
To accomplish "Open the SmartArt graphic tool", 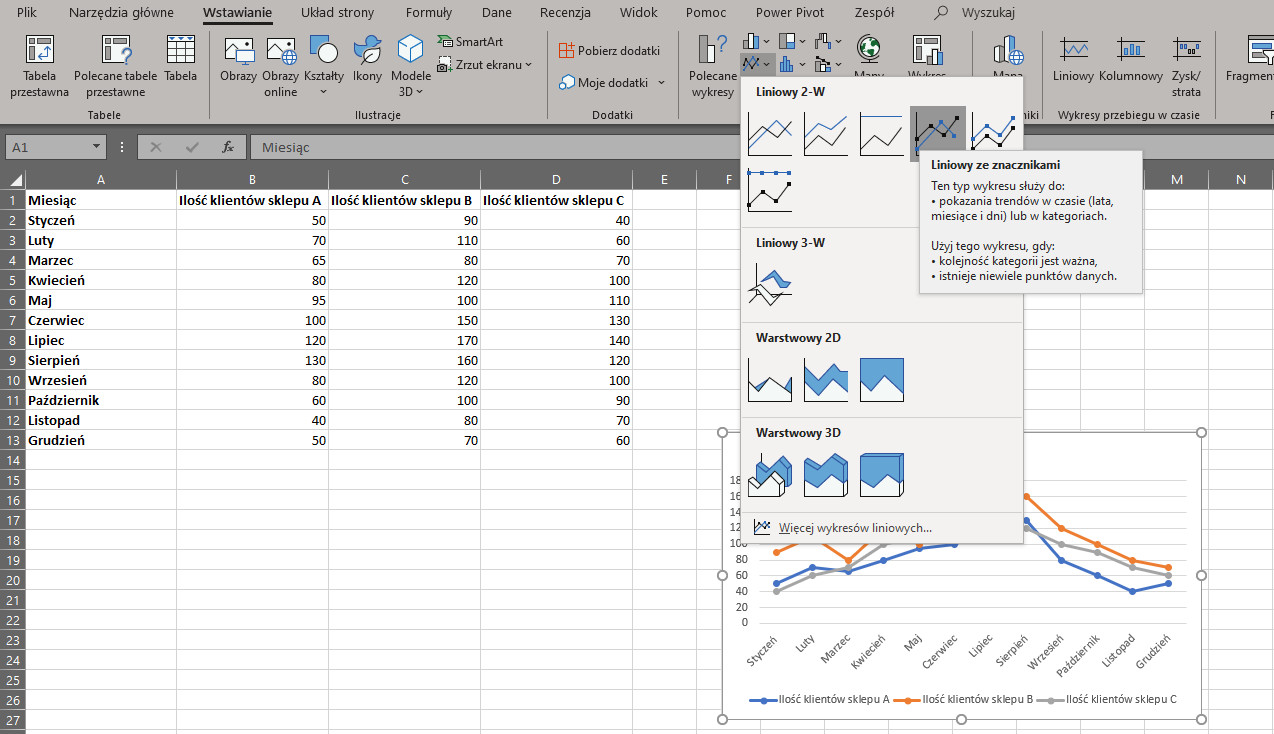I will click(x=470, y=42).
